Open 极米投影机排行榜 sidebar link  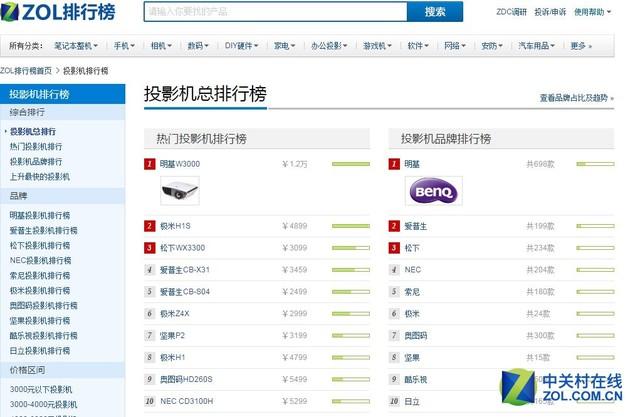(40, 291)
